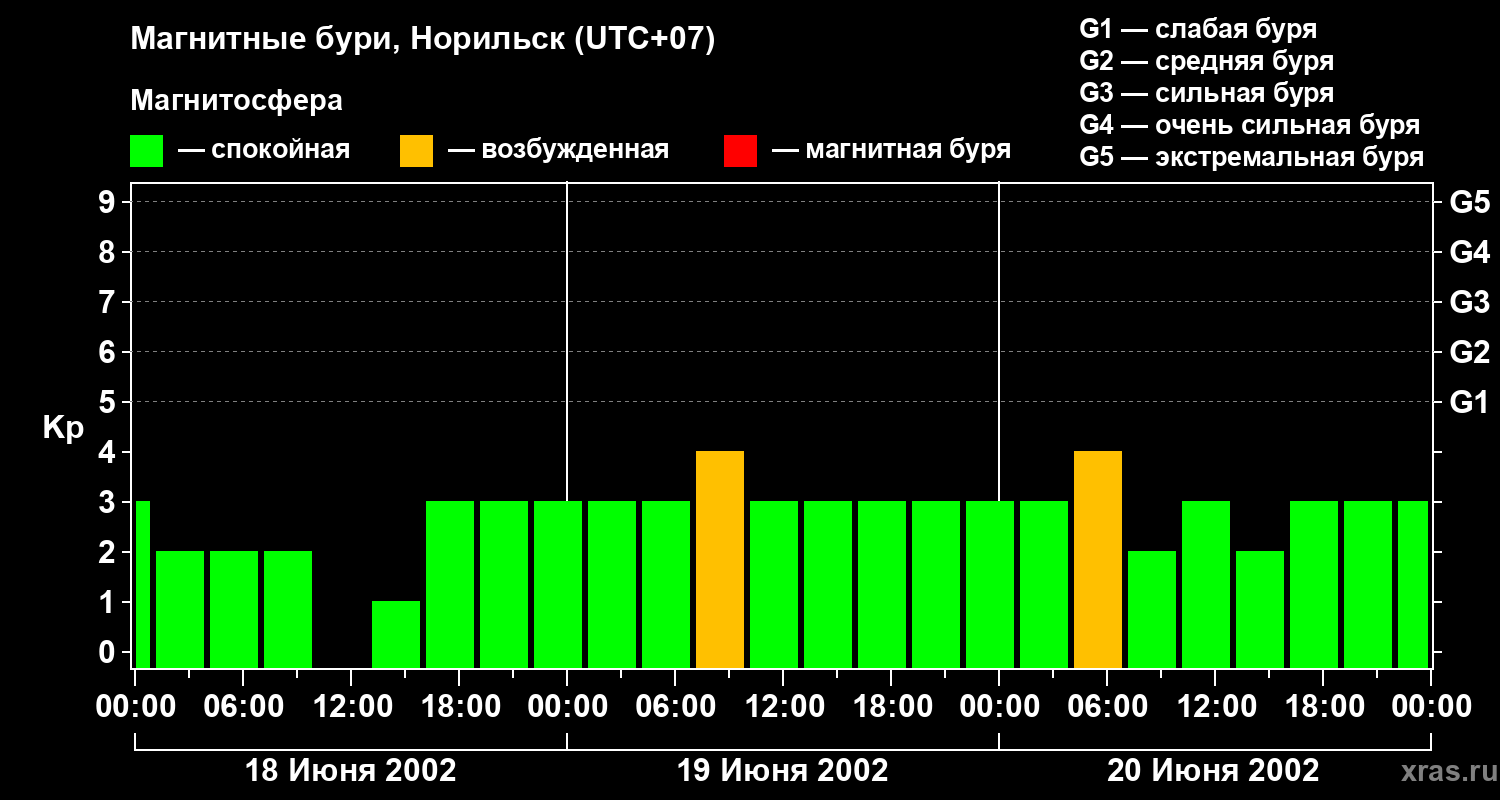This screenshot has width=1500, height=800.
Task: Click the chart title 'Магнитные бури, Норильск (UTC+07)'
Action: (423, 40)
